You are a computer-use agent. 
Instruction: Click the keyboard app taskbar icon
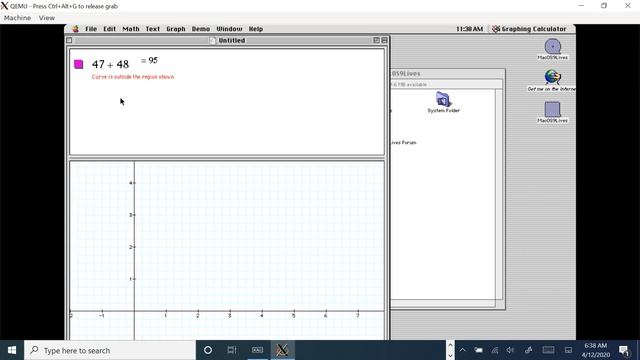257,350
